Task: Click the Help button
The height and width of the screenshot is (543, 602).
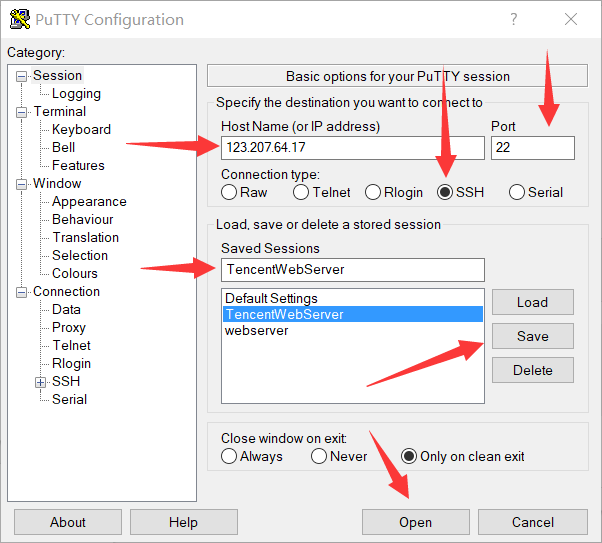Action: tap(184, 522)
